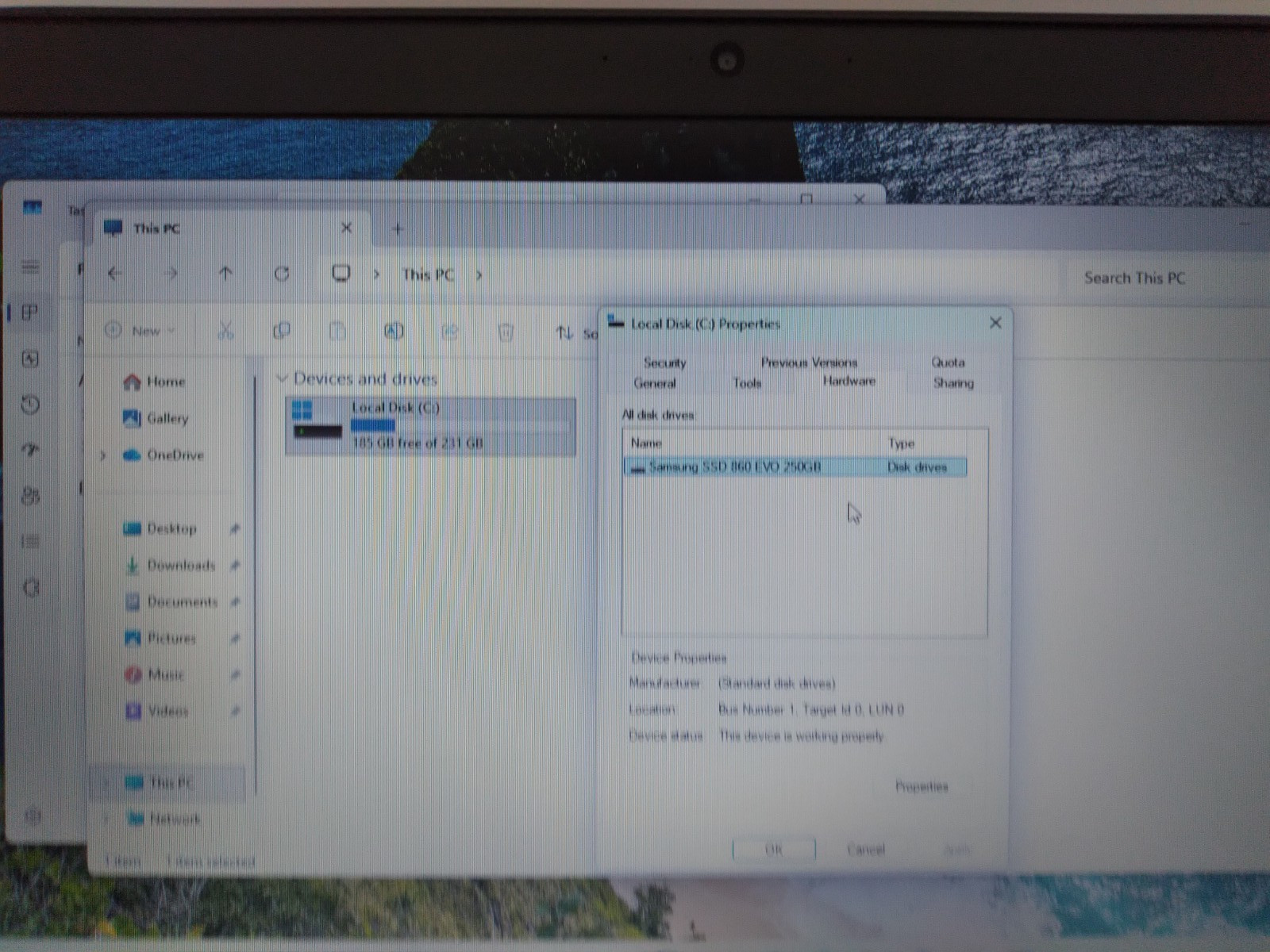The height and width of the screenshot is (952, 1270).
Task: Unpin Desktop using its pin icon
Action: (234, 529)
